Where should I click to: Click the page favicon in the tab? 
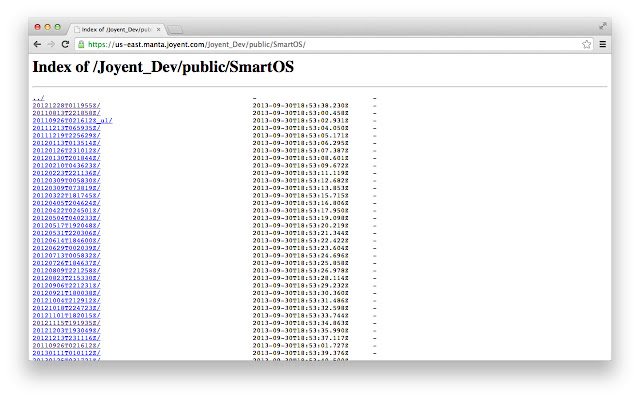pos(77,29)
